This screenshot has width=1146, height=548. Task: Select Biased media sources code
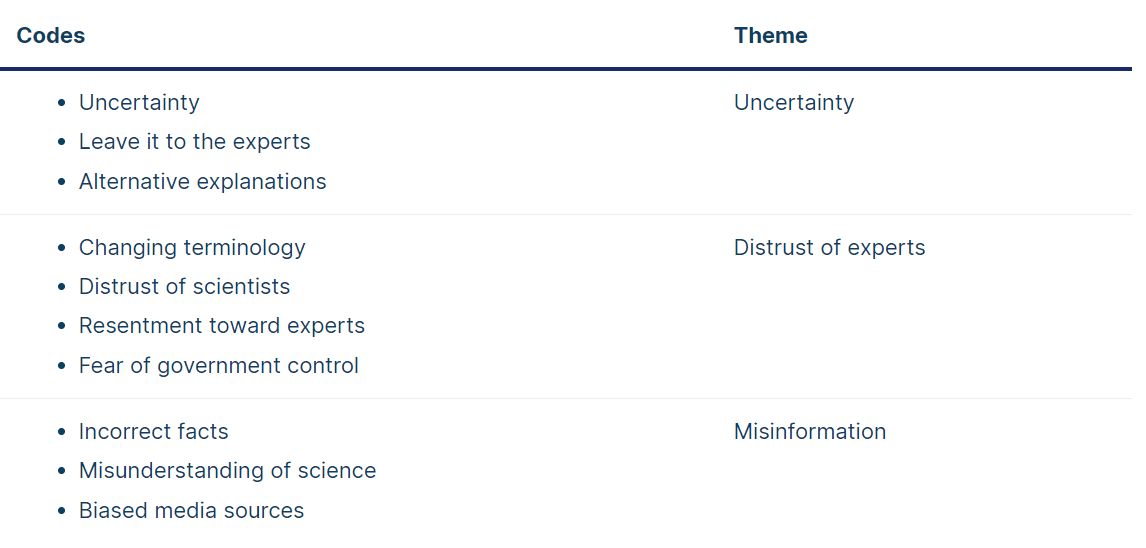[191, 510]
